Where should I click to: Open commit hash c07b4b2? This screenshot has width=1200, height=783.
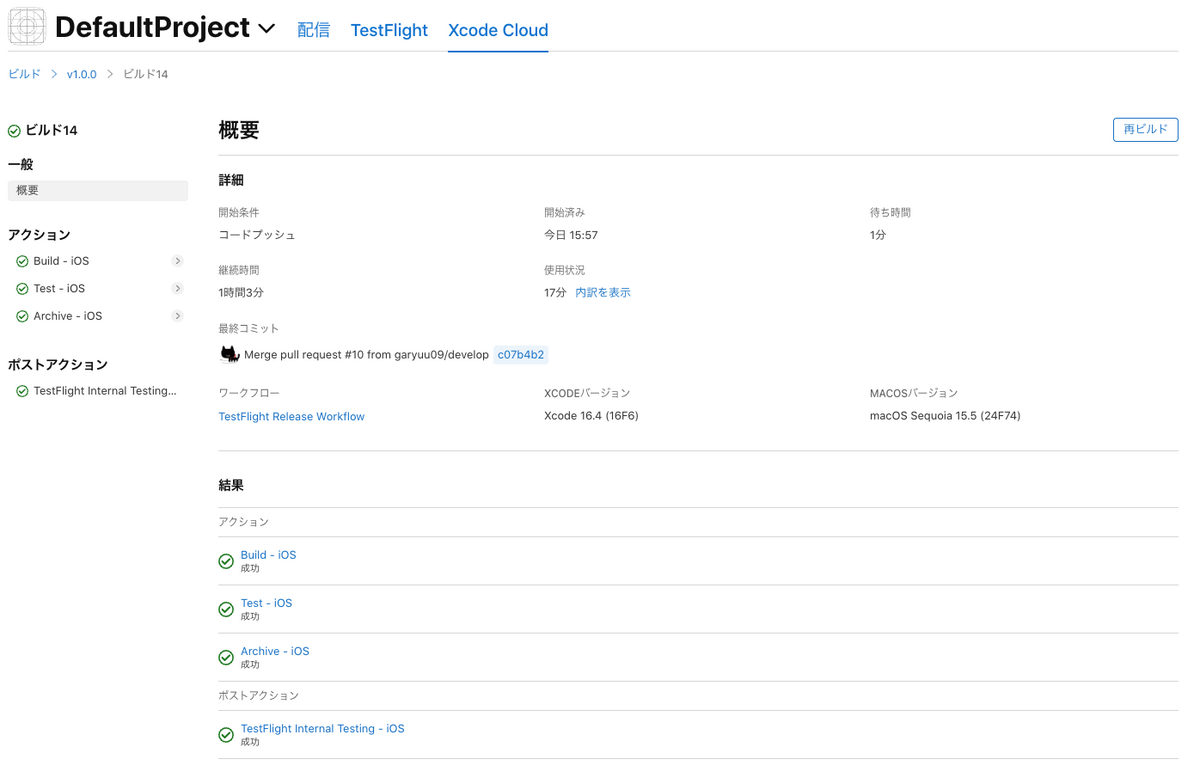[521, 355]
